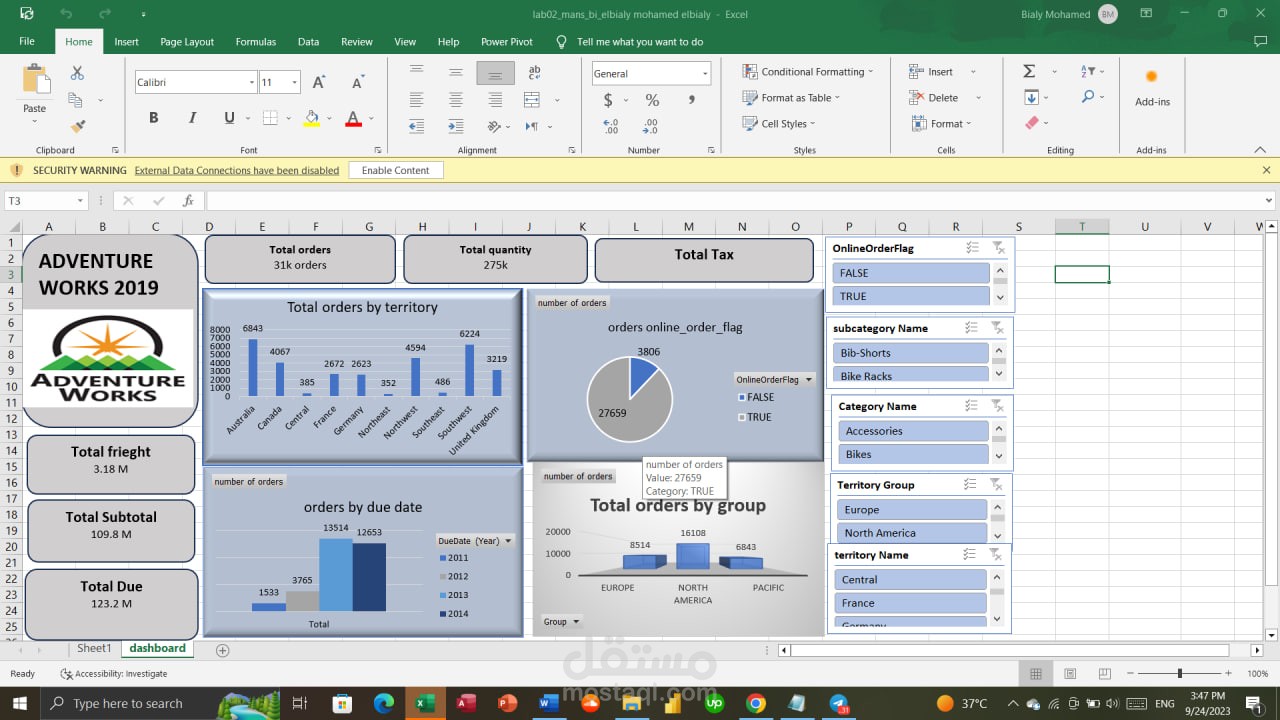Open Excel from the Windows taskbar
The image size is (1280, 720).
point(424,703)
